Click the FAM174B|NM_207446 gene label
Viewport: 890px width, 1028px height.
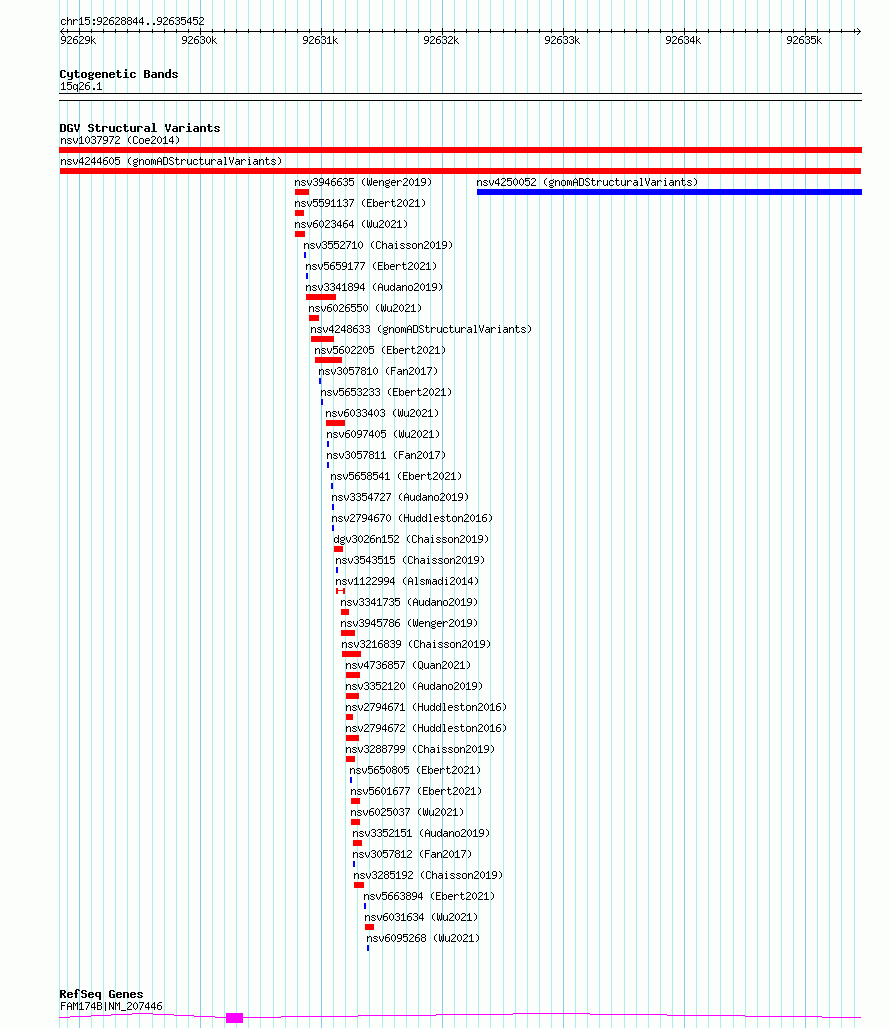[x=111, y=1006]
